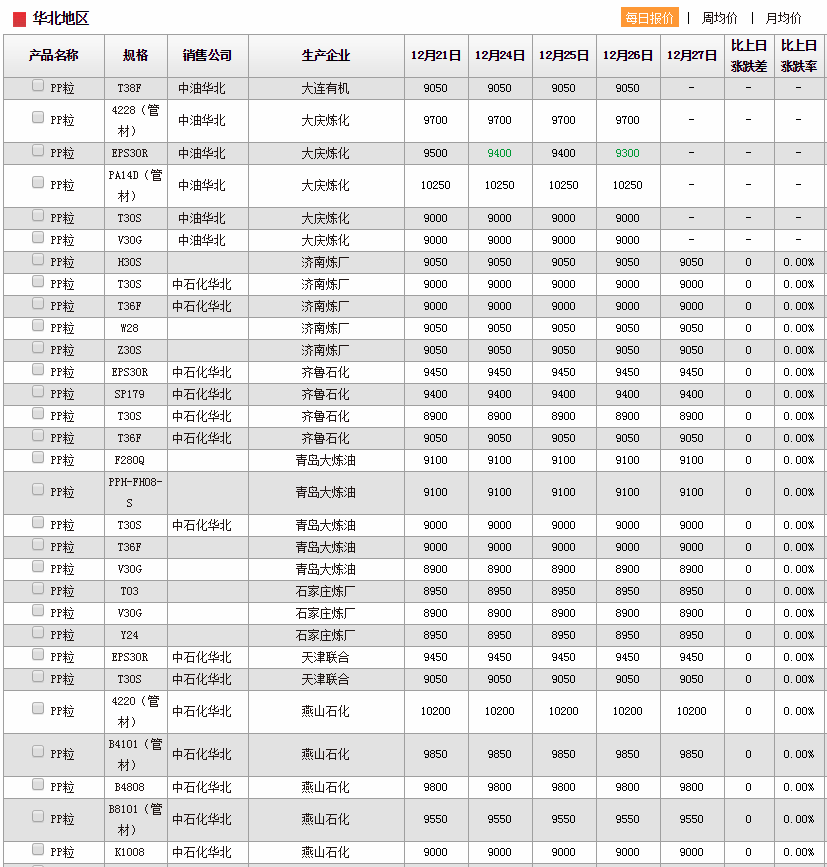Select the PA14D（管材）row checkbox
The width and height of the screenshot is (827, 867).
(38, 183)
